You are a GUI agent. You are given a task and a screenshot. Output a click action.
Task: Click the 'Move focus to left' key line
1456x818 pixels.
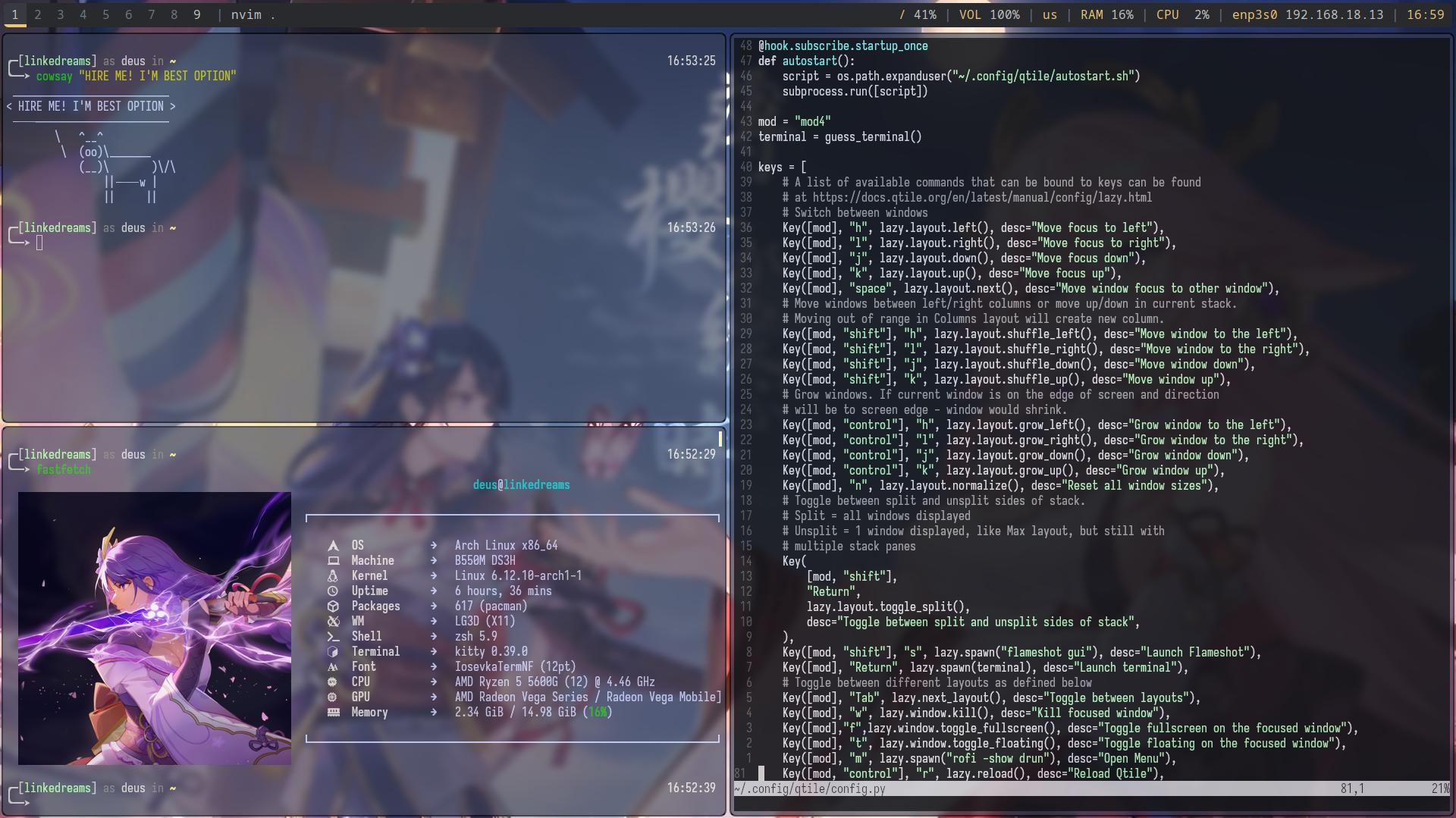coord(973,227)
